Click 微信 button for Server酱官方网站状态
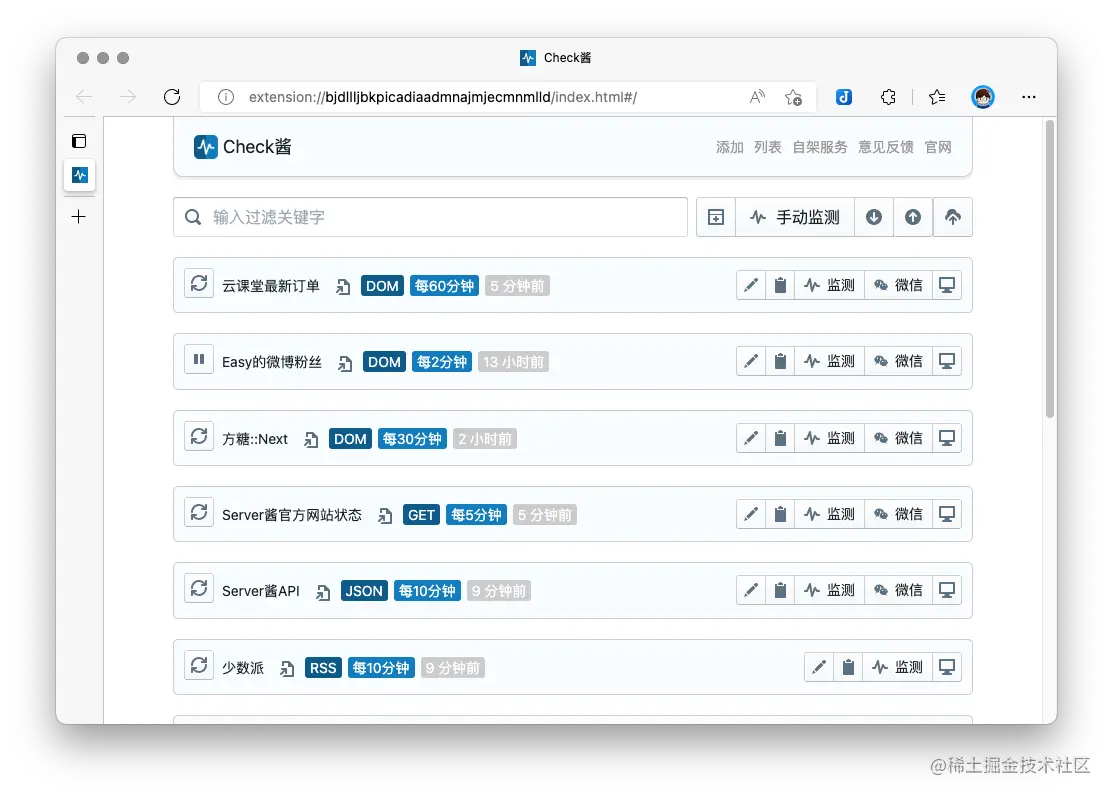Screen dimensions: 1113x798 click(898, 514)
